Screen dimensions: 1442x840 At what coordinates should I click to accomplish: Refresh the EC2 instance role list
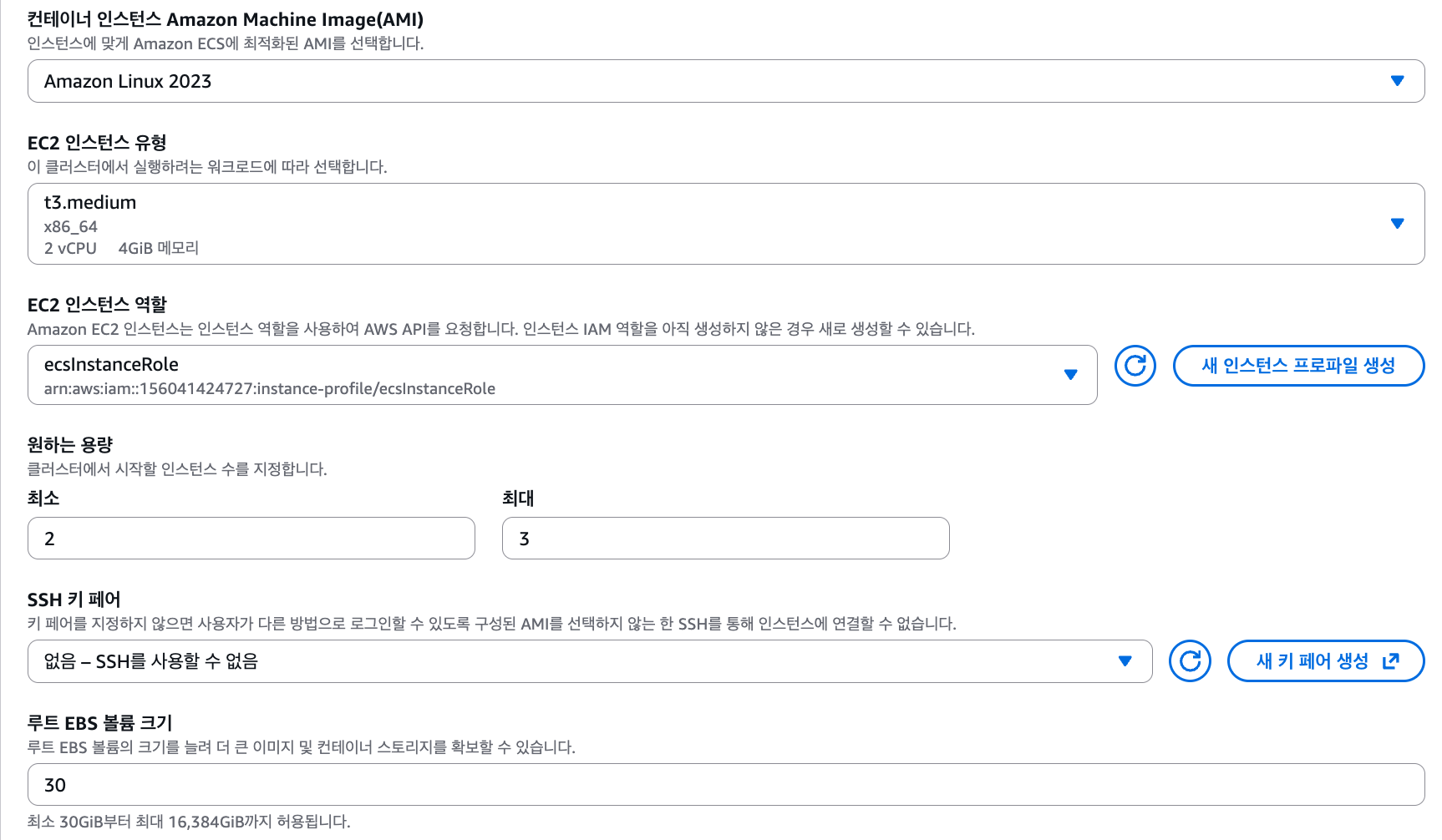coord(1135,366)
